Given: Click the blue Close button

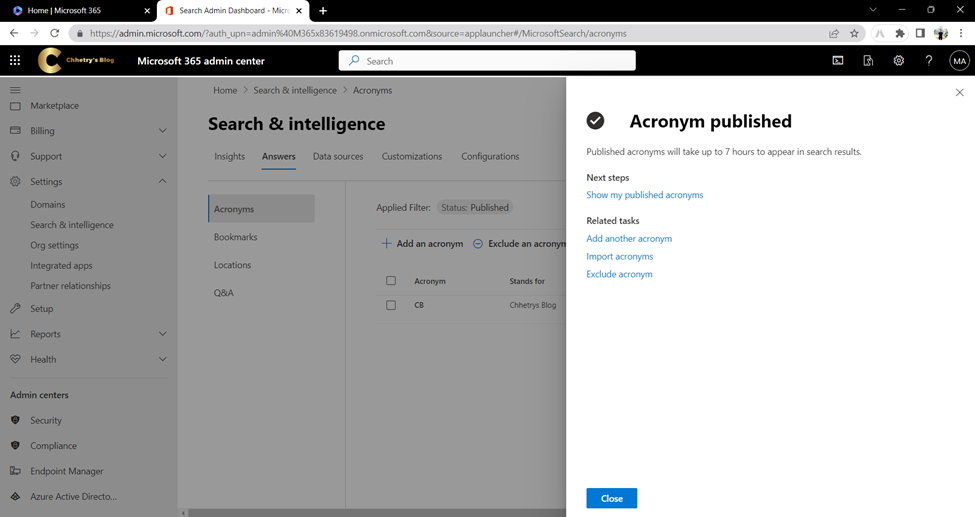Looking at the screenshot, I should 611,498.
